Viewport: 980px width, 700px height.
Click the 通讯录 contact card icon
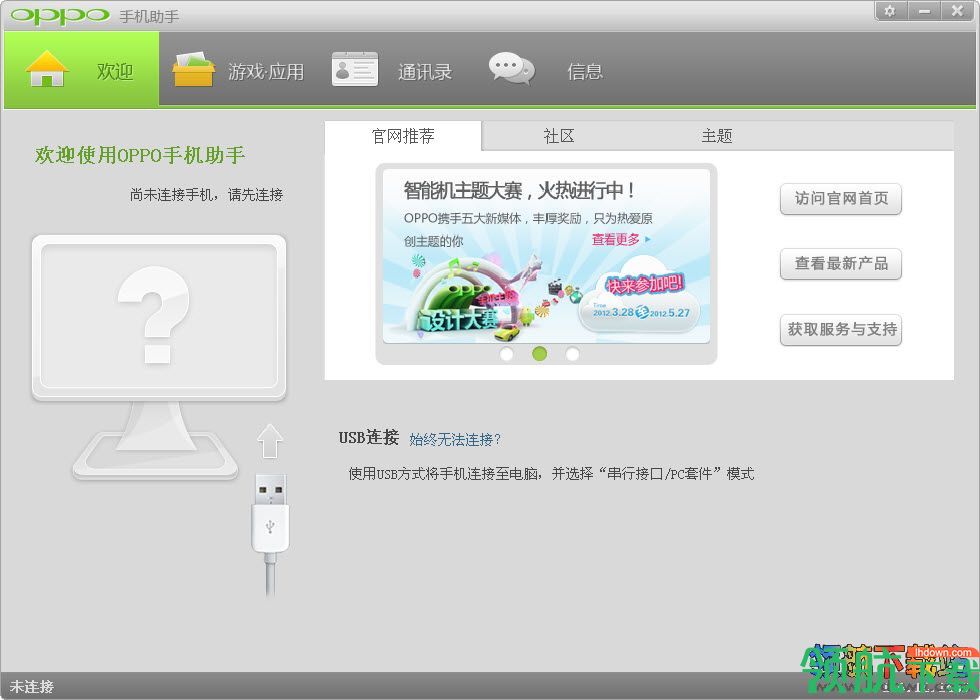point(354,69)
